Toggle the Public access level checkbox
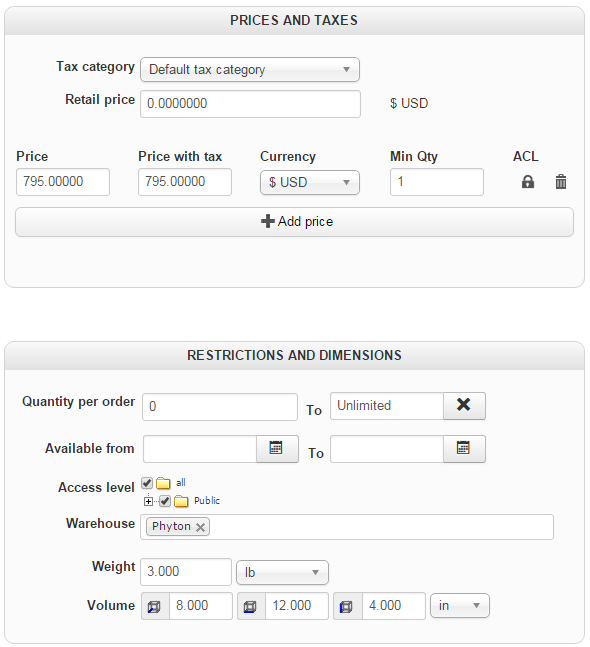Screen dimensions: 590x647 (165, 501)
